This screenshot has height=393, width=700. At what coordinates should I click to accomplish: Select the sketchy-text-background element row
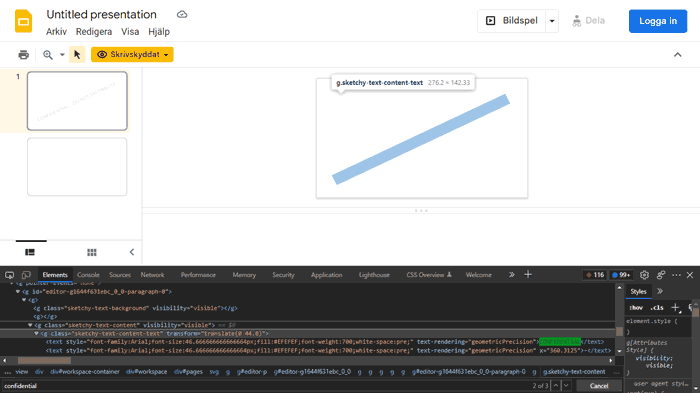[135, 308]
